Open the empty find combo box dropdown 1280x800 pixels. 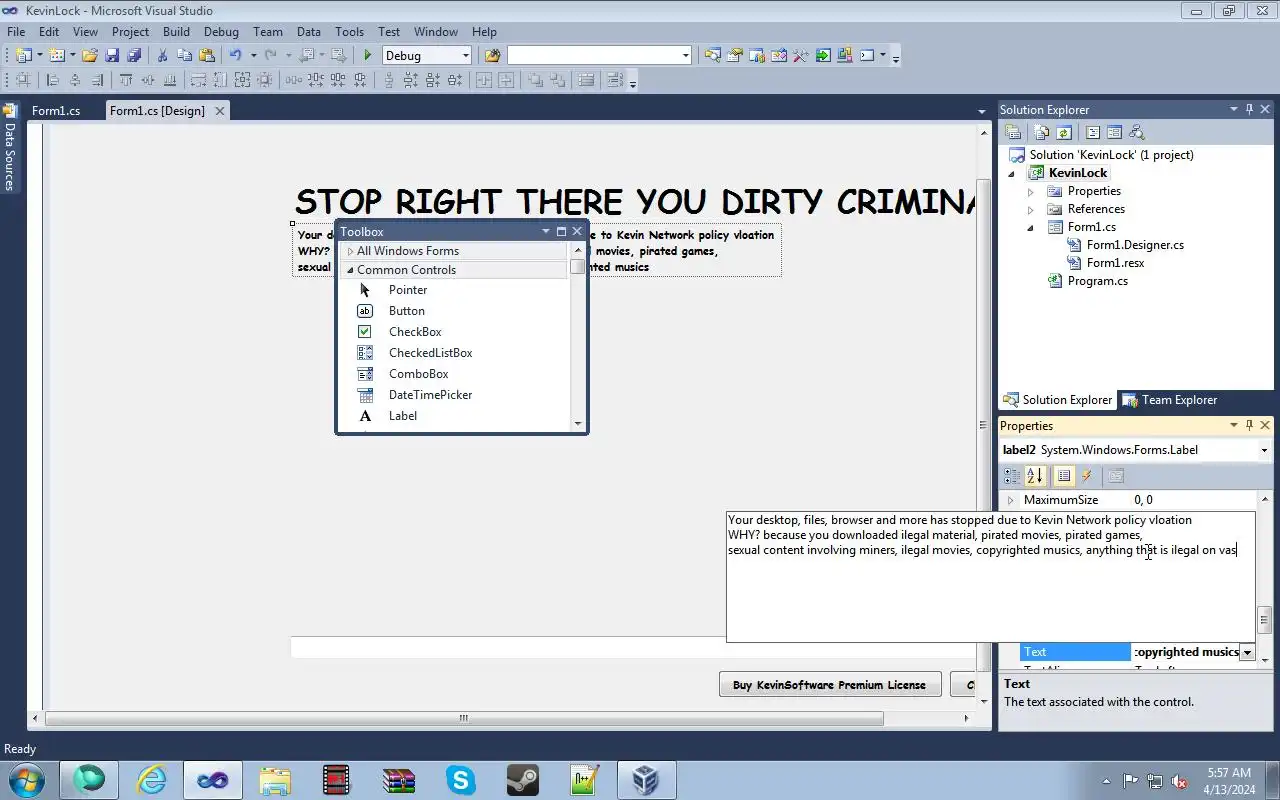pos(685,56)
